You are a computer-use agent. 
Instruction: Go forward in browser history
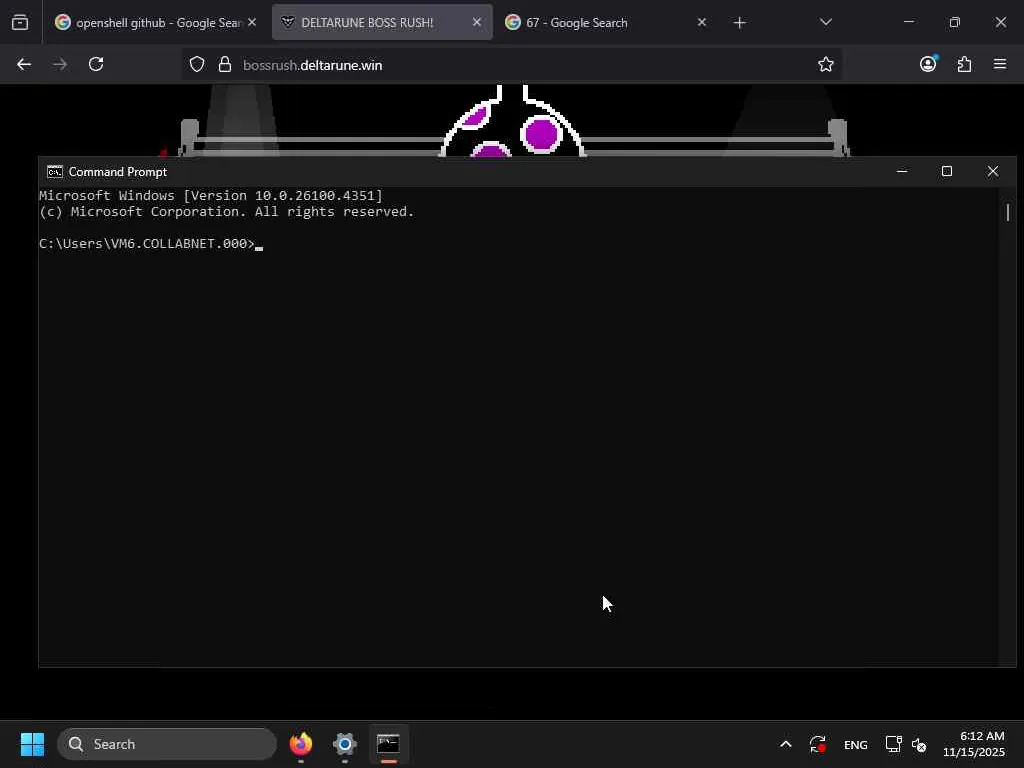pos(60,65)
